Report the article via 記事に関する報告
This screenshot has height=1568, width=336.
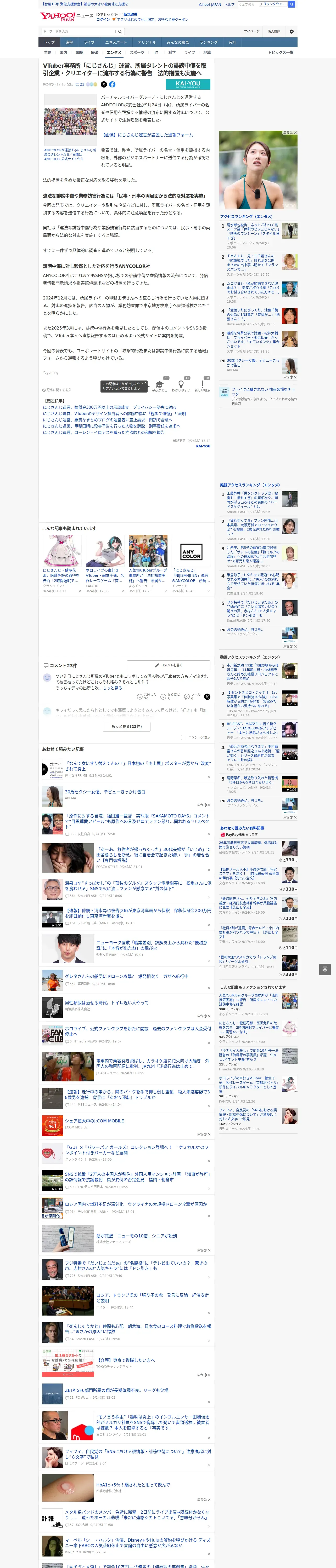(57, 390)
